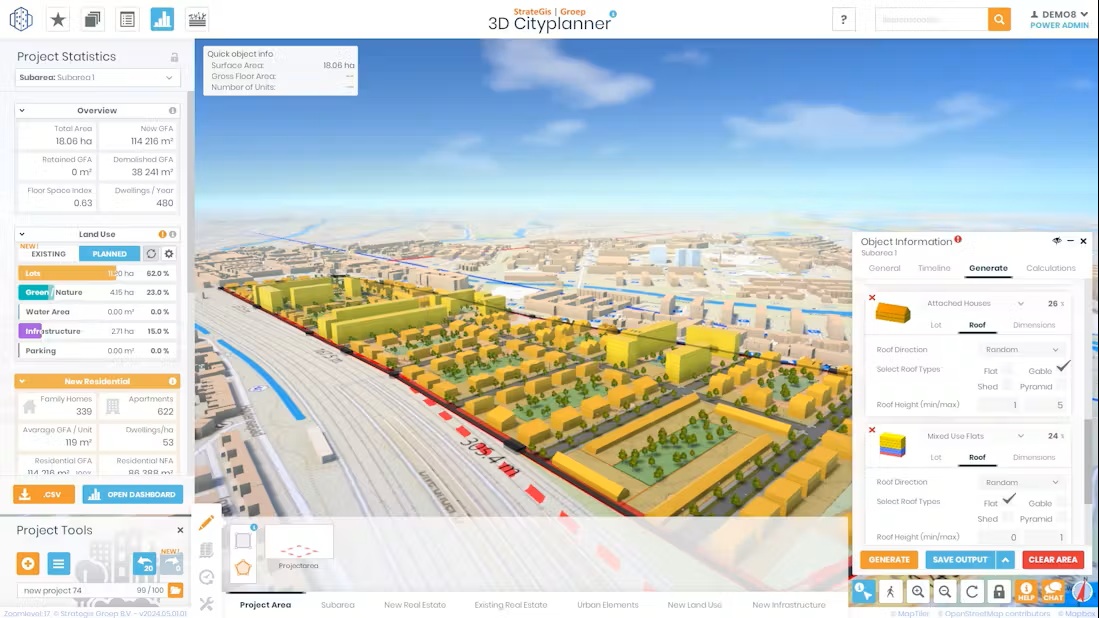The width and height of the screenshot is (1099, 618).
Task: Collapse the New Residential section
Action: click(x=22, y=381)
